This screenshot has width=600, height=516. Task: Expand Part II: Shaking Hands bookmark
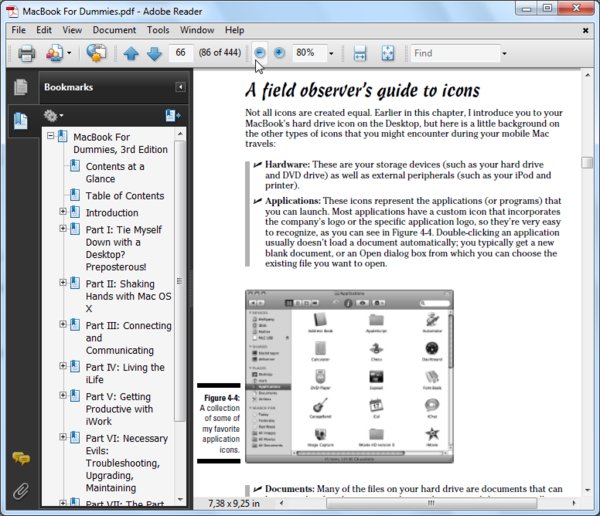63,282
